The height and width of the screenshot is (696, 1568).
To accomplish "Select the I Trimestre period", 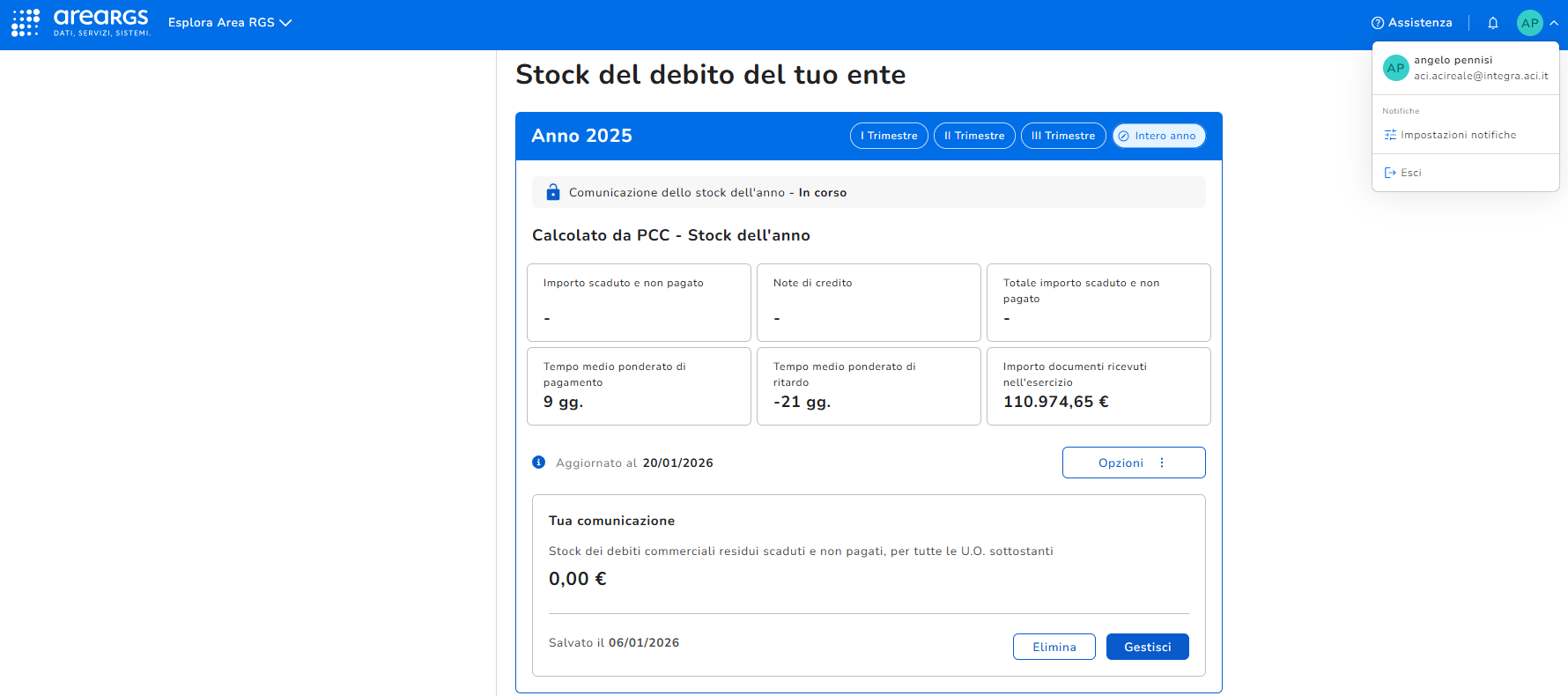I will point(889,136).
